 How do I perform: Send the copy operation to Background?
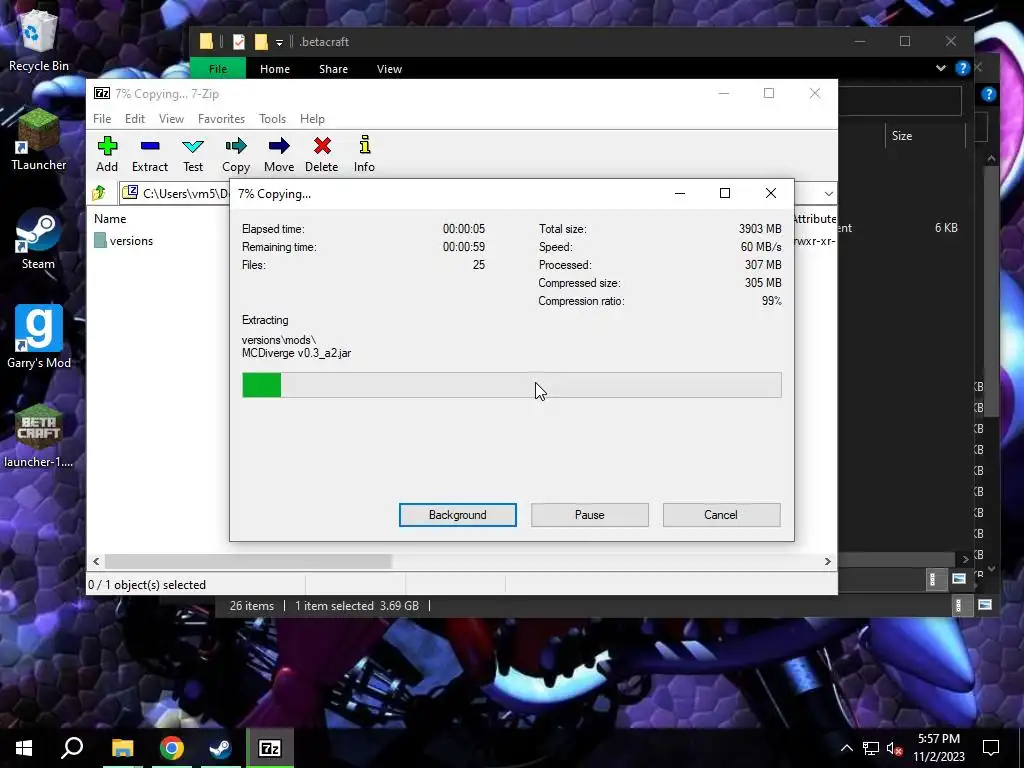pos(457,515)
